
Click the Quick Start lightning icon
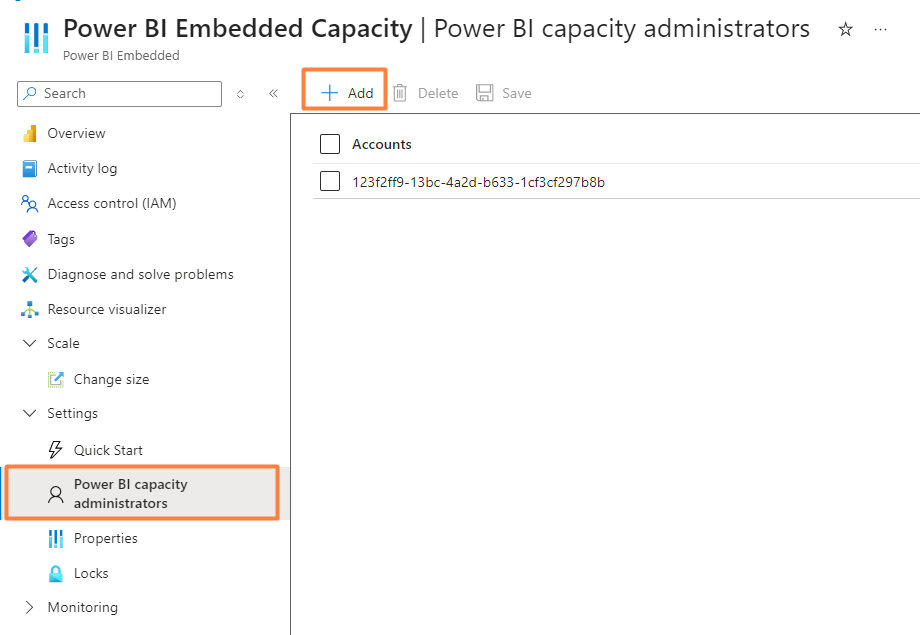(56, 451)
